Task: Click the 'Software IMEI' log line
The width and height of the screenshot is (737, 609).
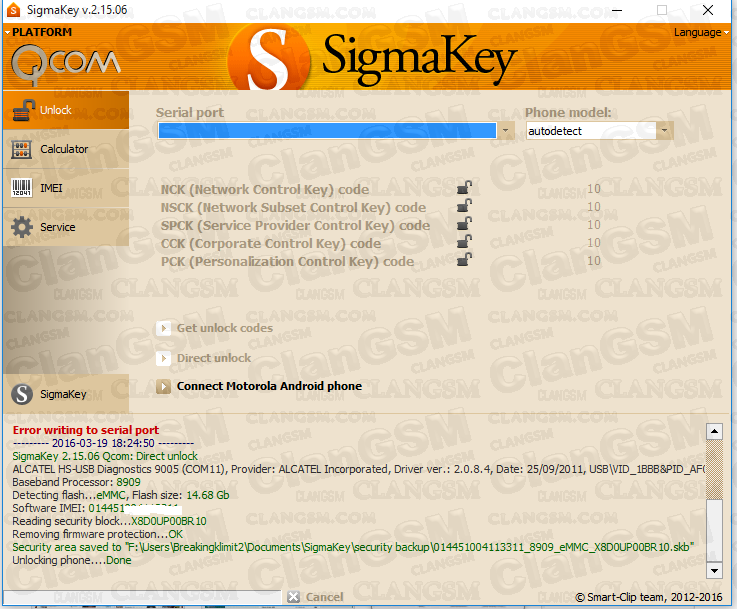Action: [97, 508]
